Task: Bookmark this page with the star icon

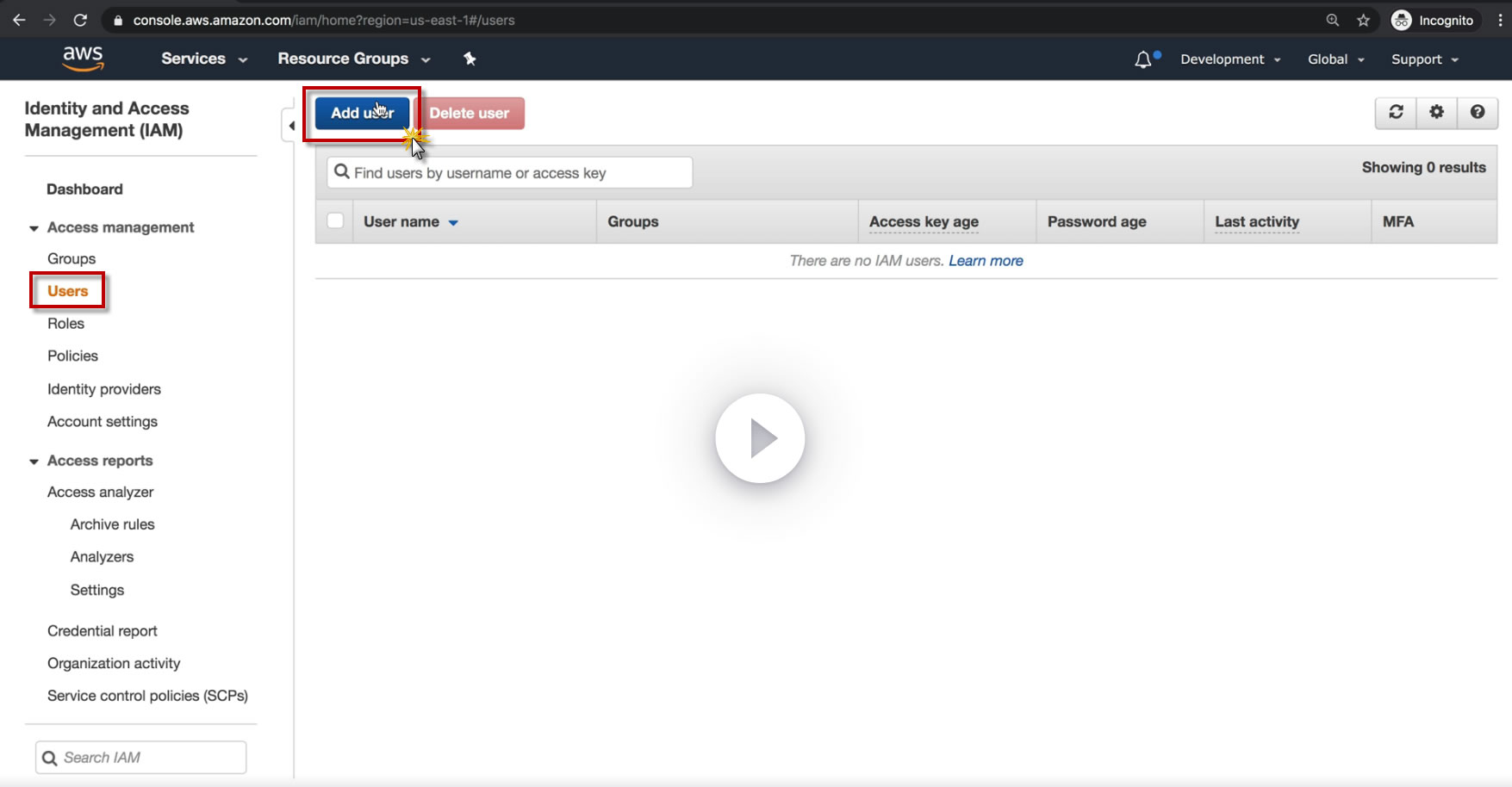Action: (1363, 20)
